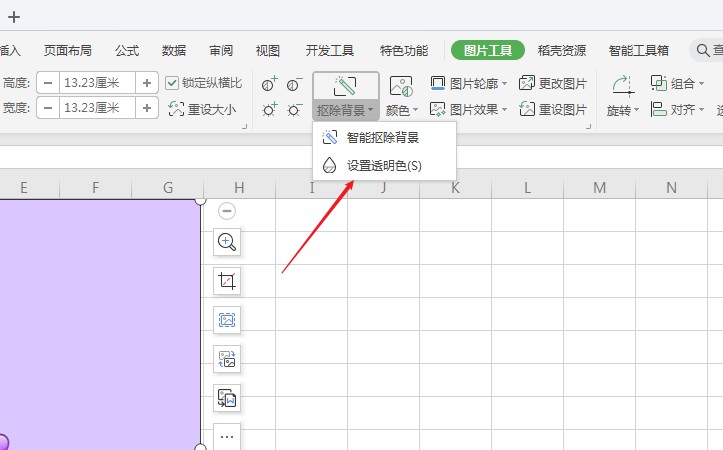Click the 更改图片 button

[553, 84]
